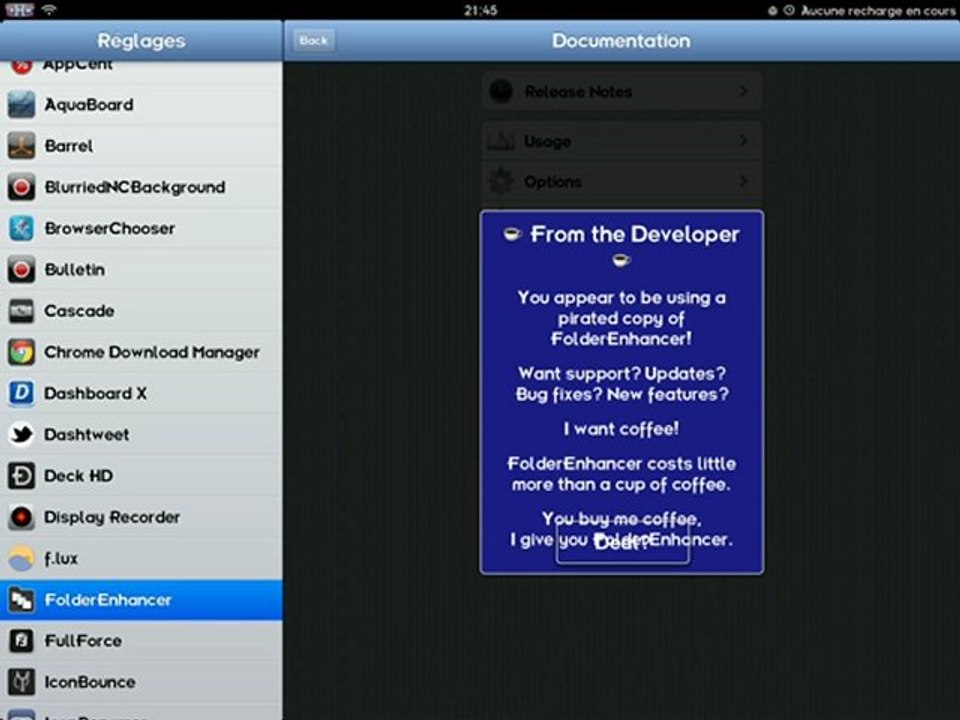960x720 pixels.
Task: Tap the 'Aucune recharge en cours' status
Action: pos(877,10)
